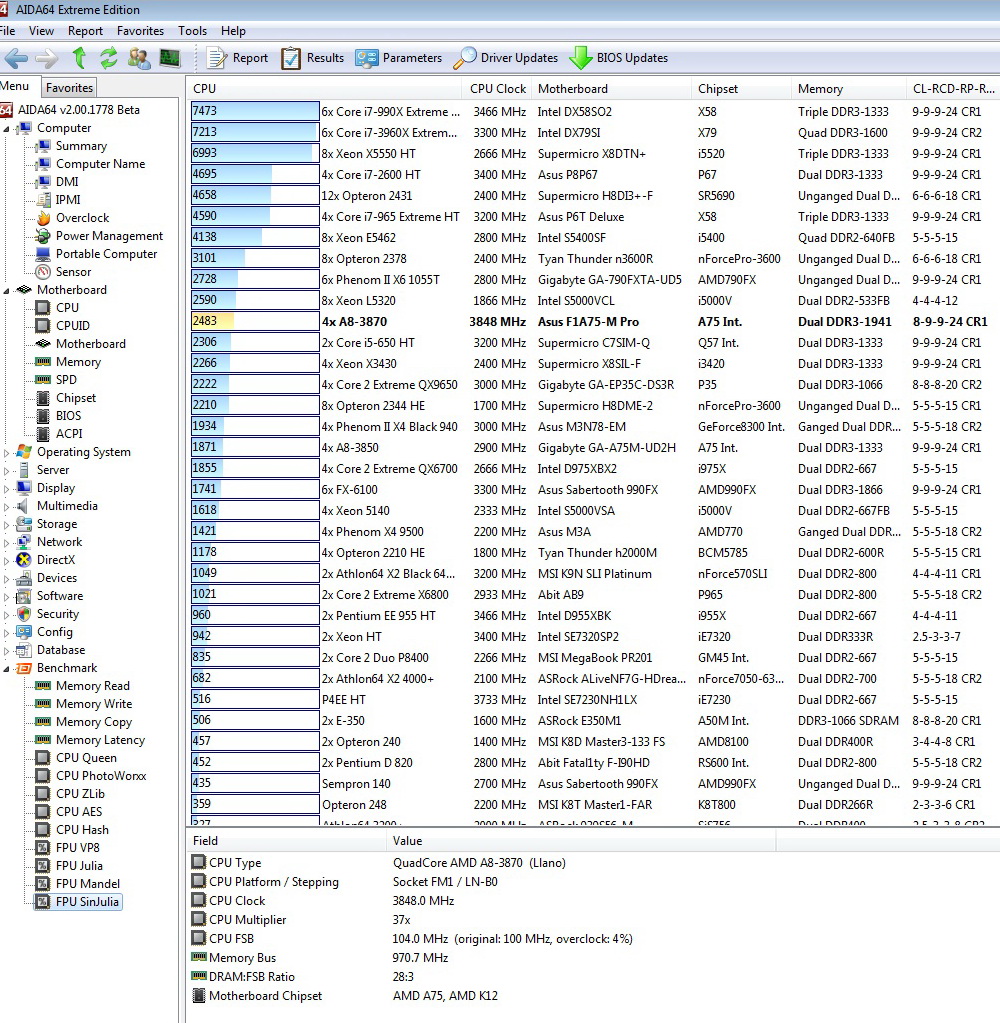Sort by CL-RCD-RP-R column header
The image size is (1000, 1023).
(953, 89)
